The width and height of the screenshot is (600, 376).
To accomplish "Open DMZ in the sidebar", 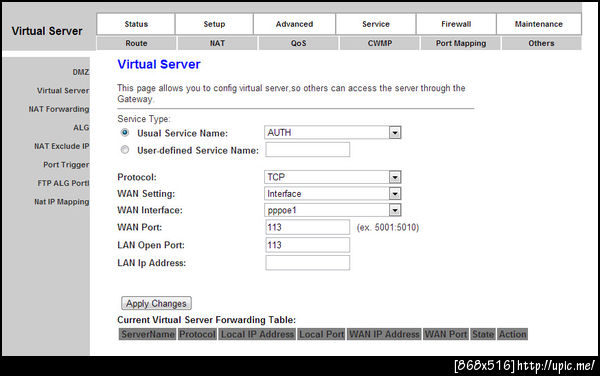I will (x=81, y=72).
